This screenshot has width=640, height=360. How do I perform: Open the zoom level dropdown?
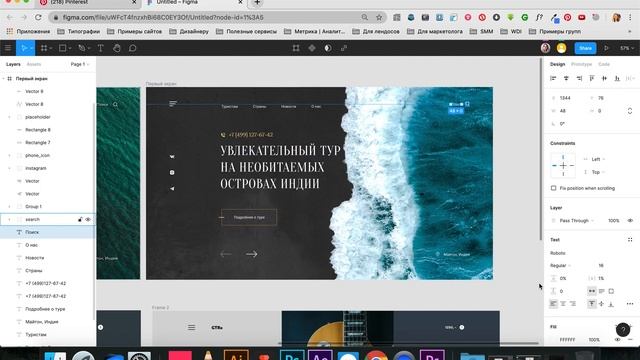point(627,48)
